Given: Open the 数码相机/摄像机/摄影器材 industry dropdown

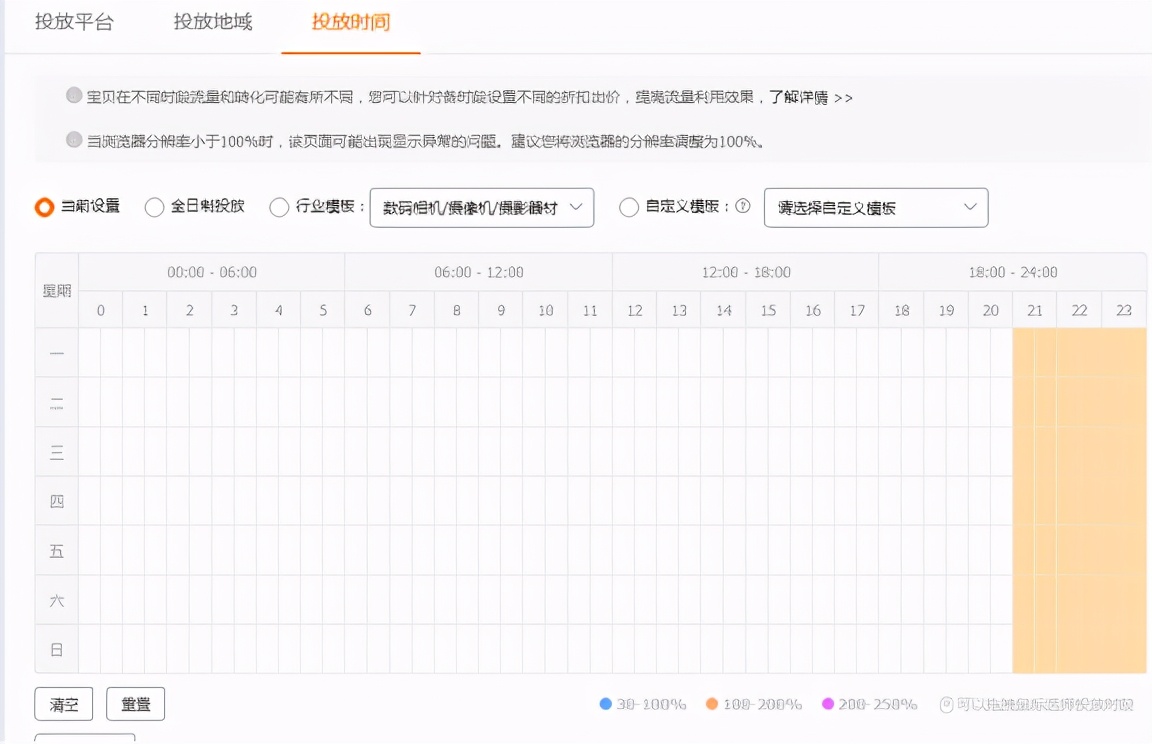Looking at the screenshot, I should pos(482,208).
